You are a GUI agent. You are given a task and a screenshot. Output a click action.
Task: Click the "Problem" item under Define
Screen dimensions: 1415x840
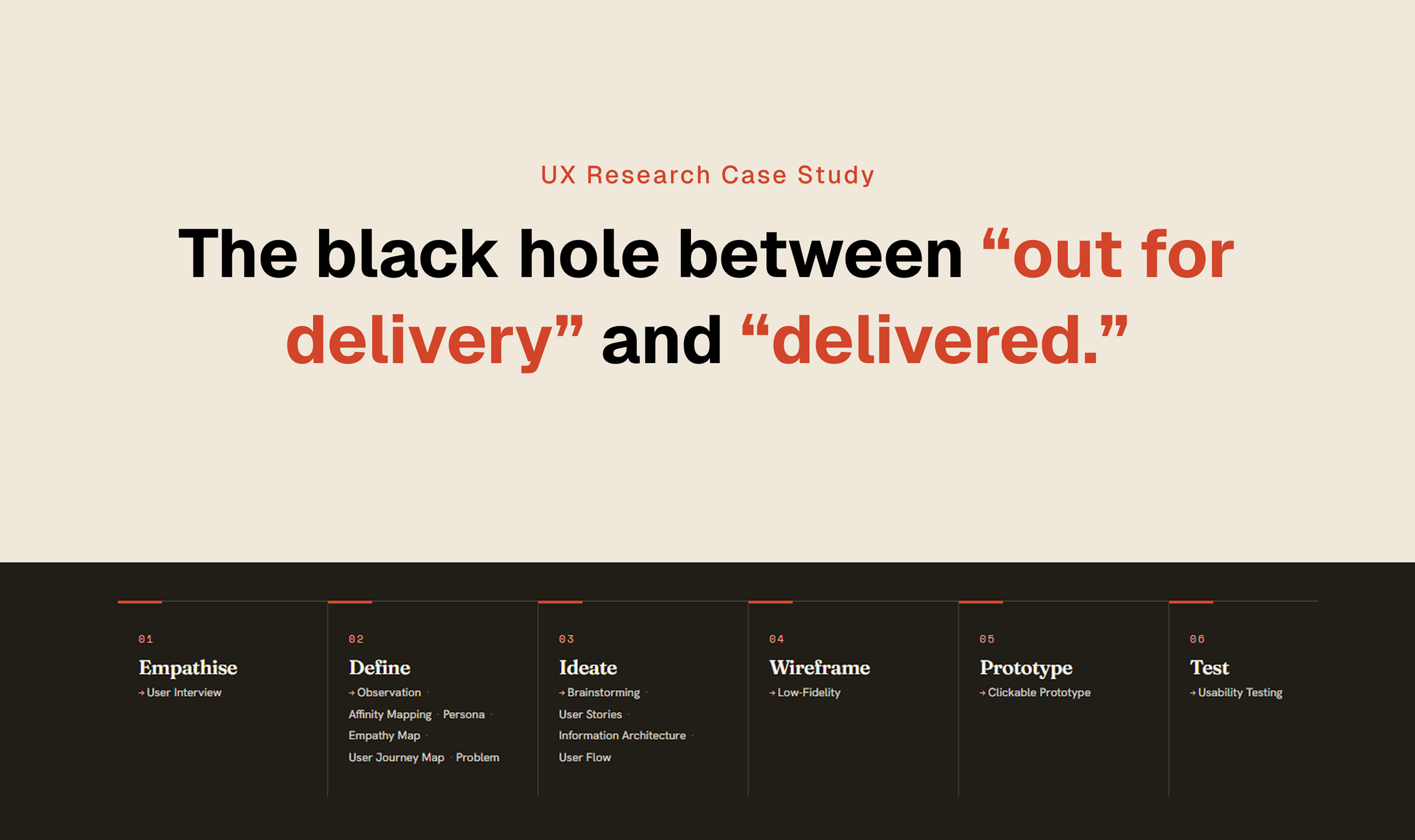(x=478, y=757)
